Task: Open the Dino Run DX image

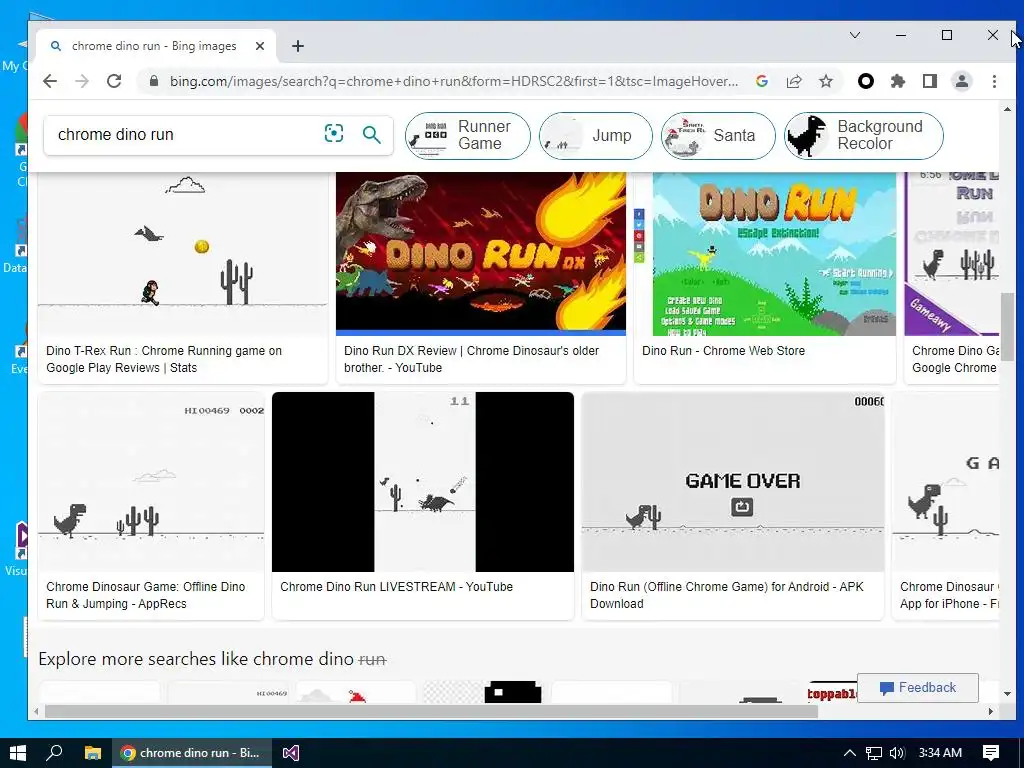Action: tap(481, 253)
